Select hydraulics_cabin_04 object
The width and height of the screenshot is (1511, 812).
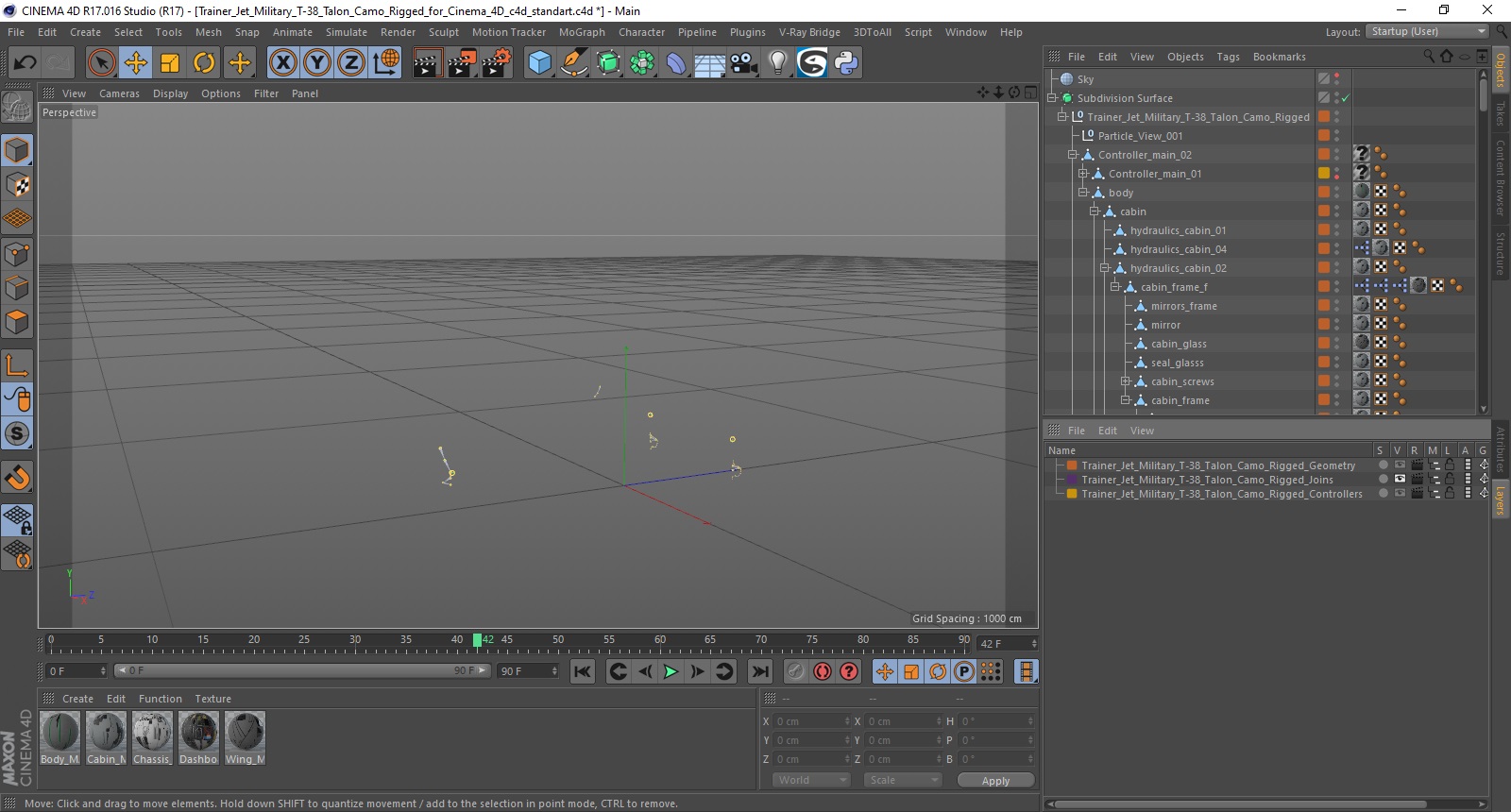(x=1178, y=249)
